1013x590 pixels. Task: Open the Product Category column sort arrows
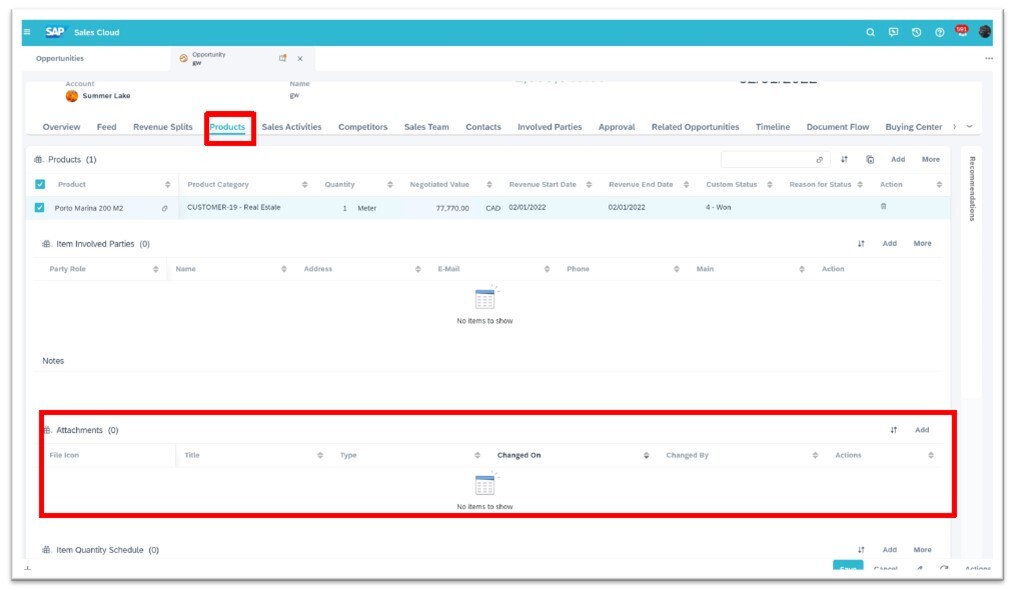[x=304, y=185]
